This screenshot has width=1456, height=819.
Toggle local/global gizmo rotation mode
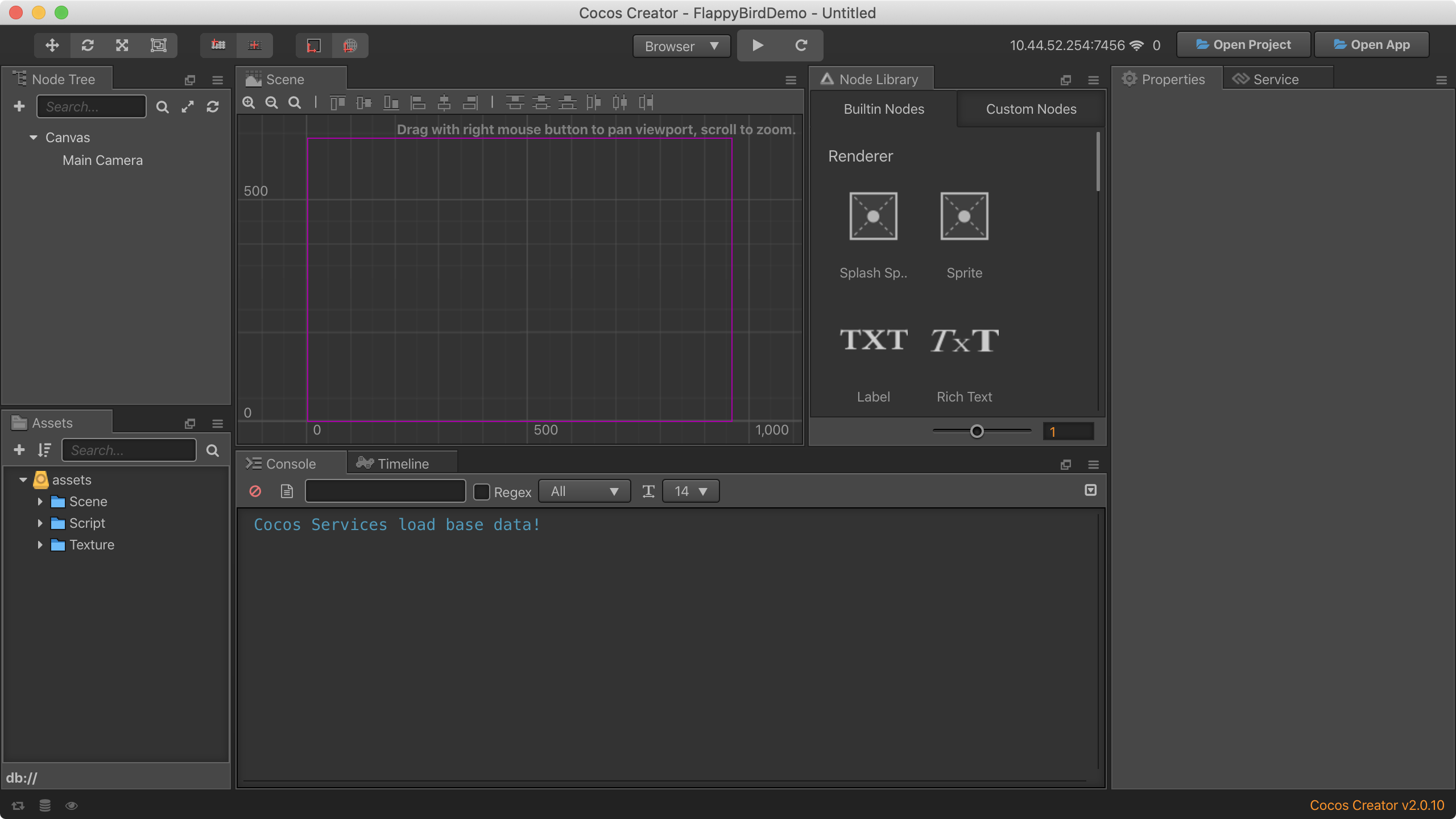[x=255, y=45]
